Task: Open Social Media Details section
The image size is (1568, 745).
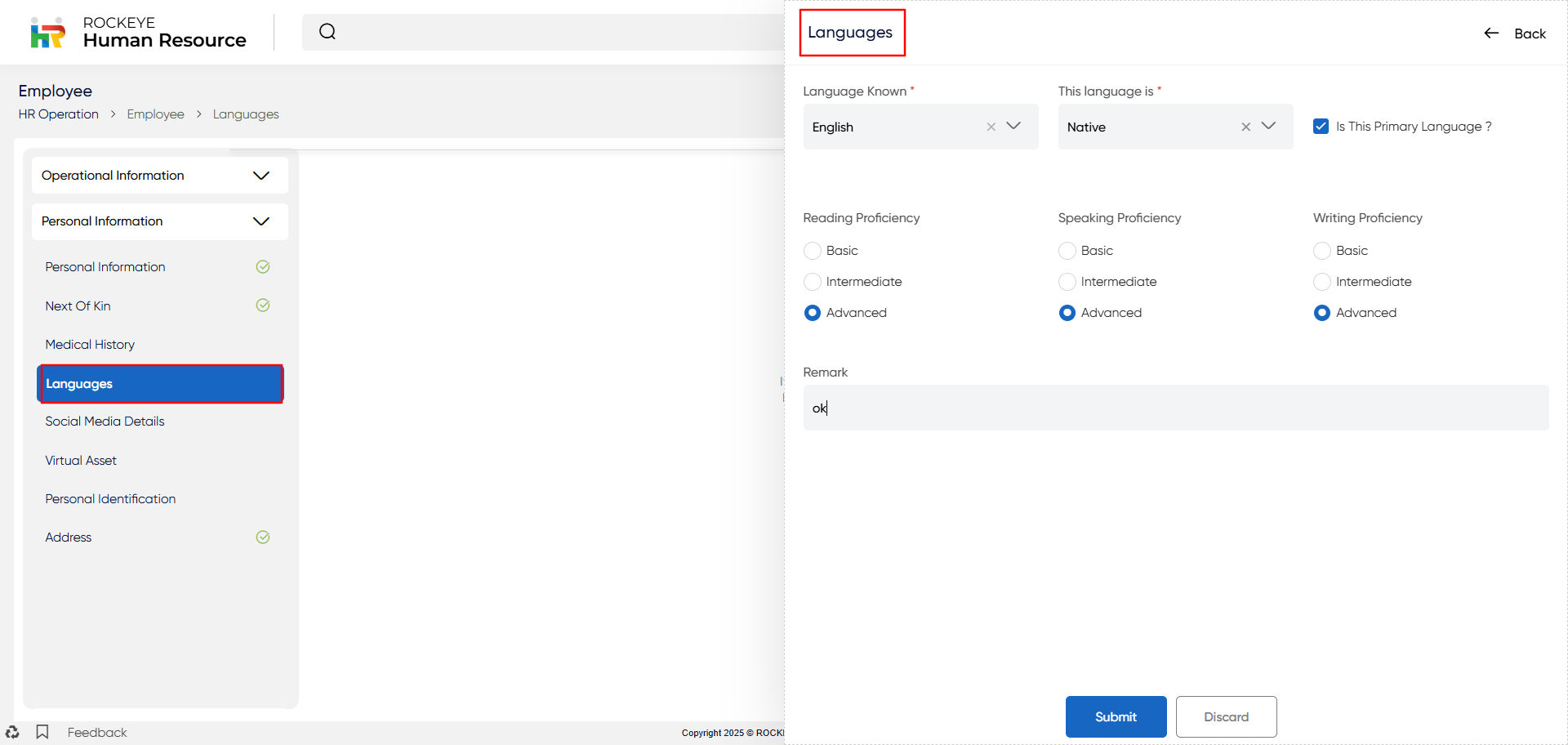Action: pyautogui.click(x=105, y=422)
